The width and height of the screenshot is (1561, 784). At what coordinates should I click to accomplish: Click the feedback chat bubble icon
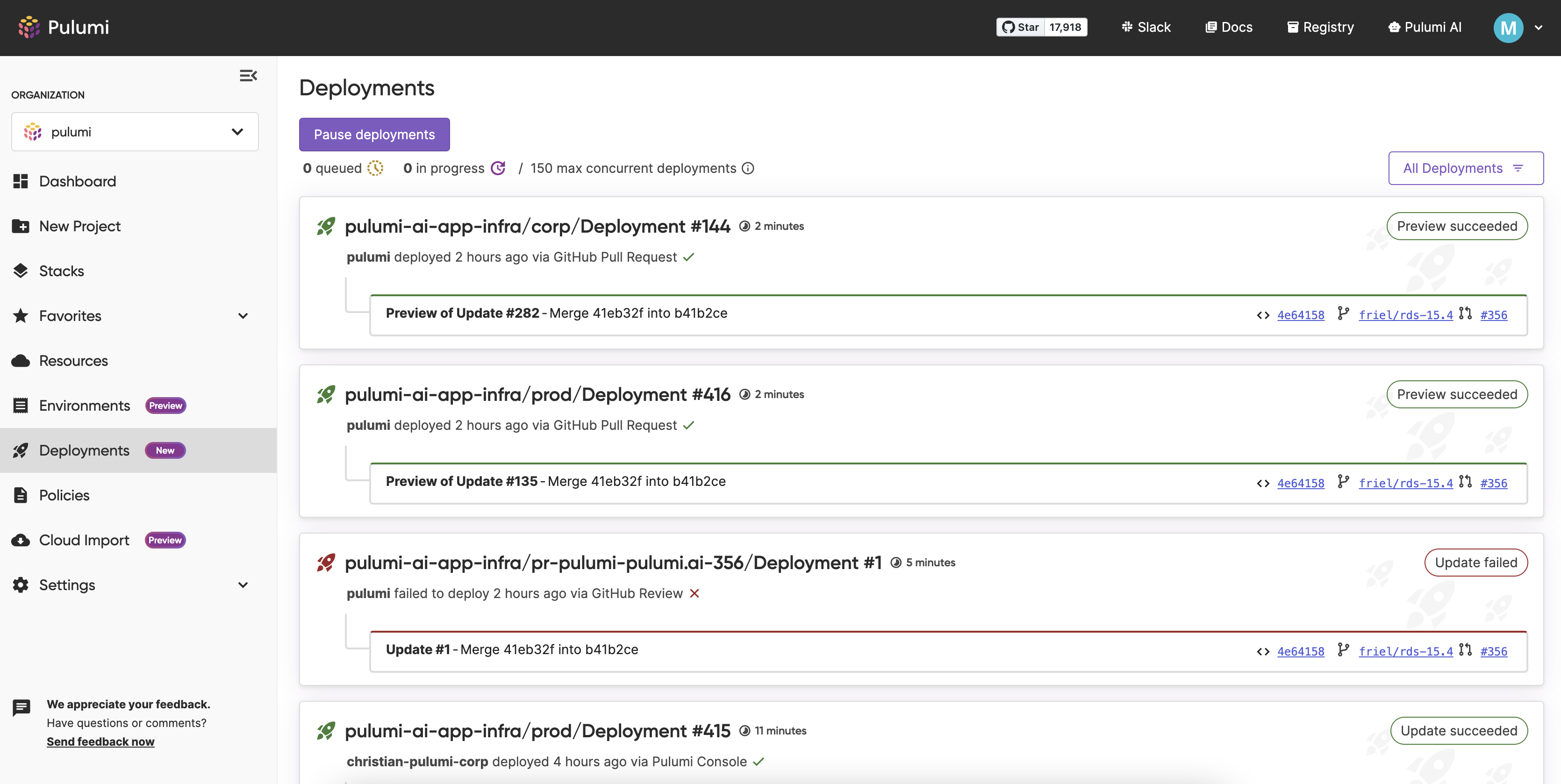21,708
